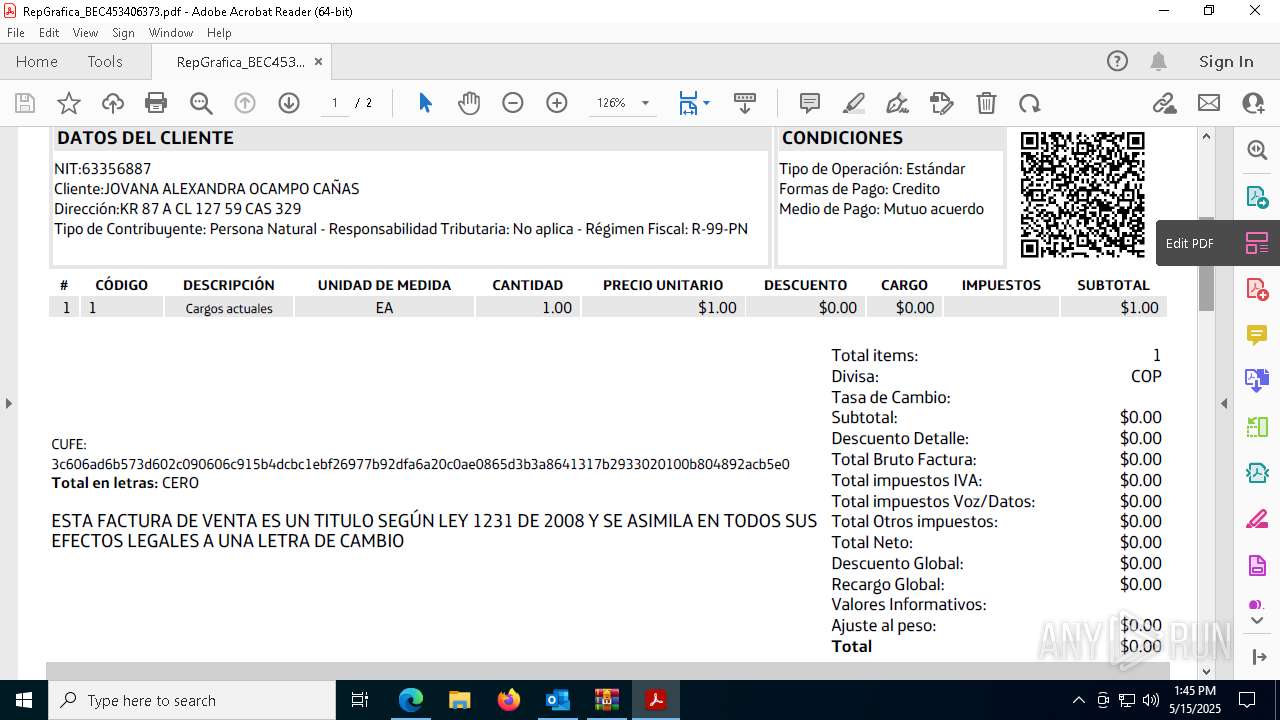The width and height of the screenshot is (1280, 720).
Task: Open Windows Start menu
Action: click(x=23, y=700)
